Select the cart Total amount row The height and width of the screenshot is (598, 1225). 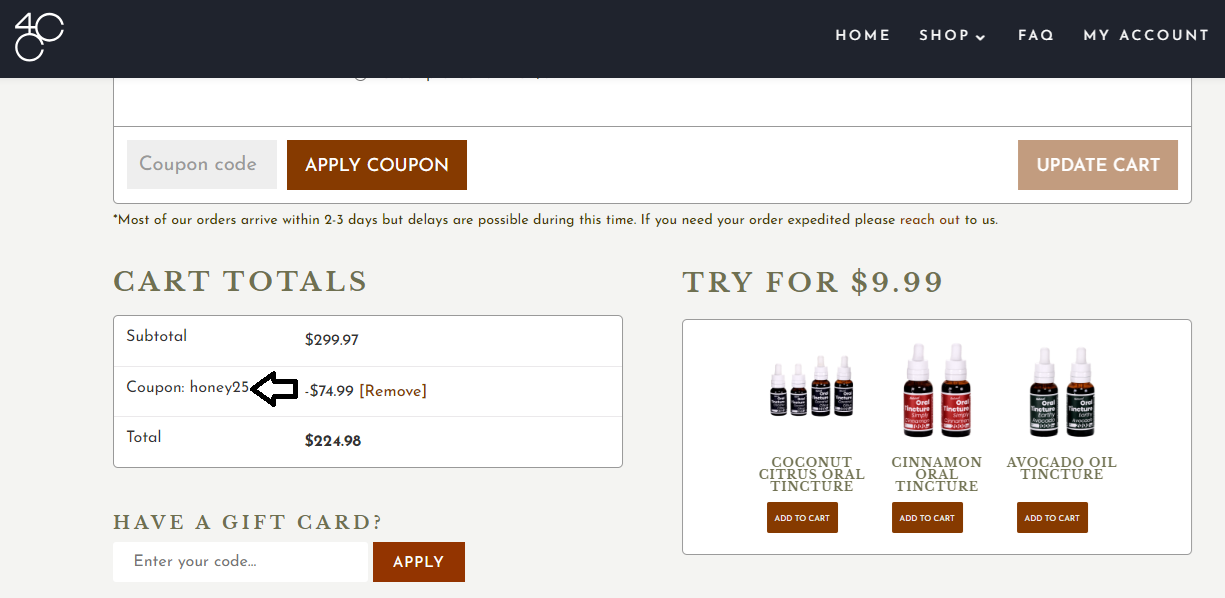click(331, 440)
